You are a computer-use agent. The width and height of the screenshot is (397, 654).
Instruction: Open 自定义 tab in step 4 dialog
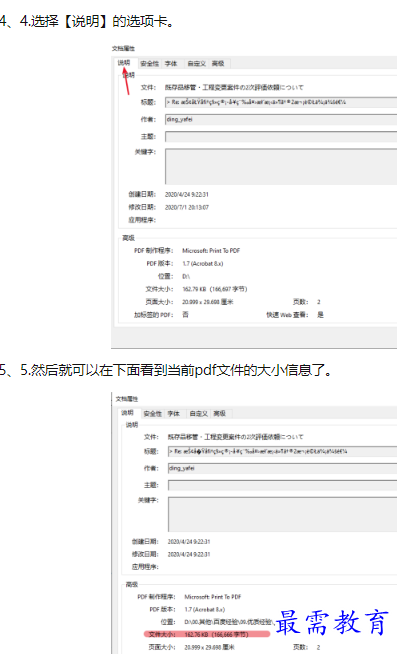click(196, 63)
